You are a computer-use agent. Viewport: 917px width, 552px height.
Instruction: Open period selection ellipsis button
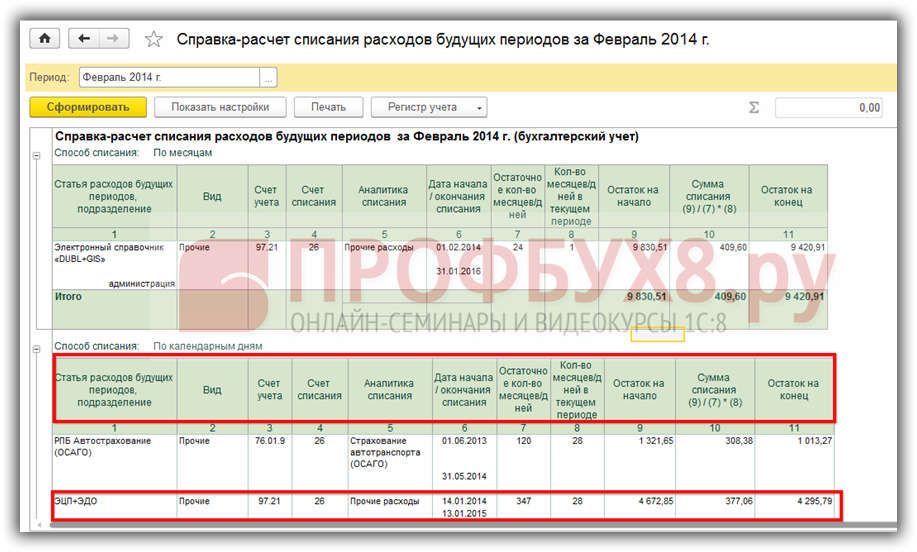pyautogui.click(x=268, y=77)
